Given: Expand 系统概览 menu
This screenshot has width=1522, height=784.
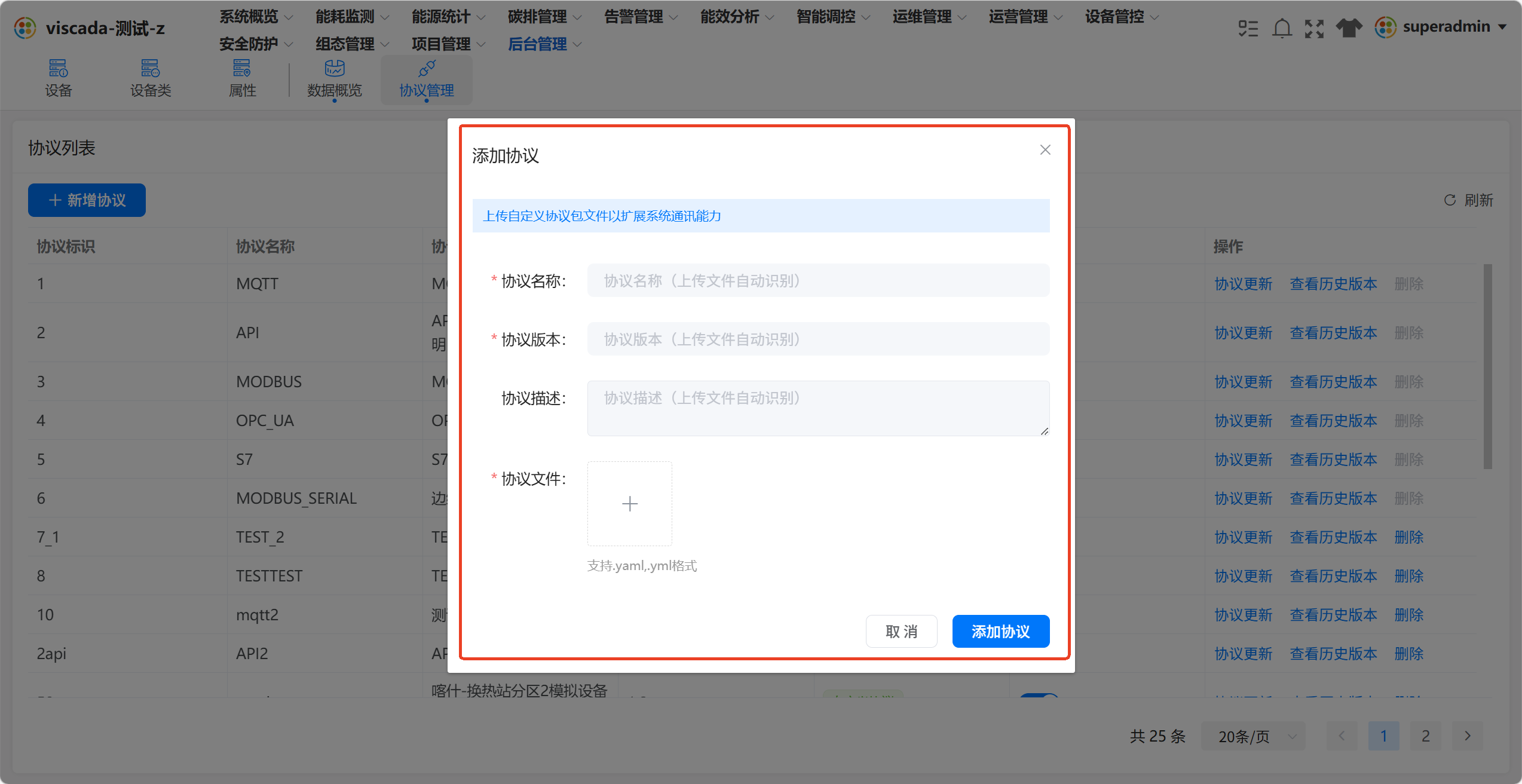Looking at the screenshot, I should click(256, 17).
